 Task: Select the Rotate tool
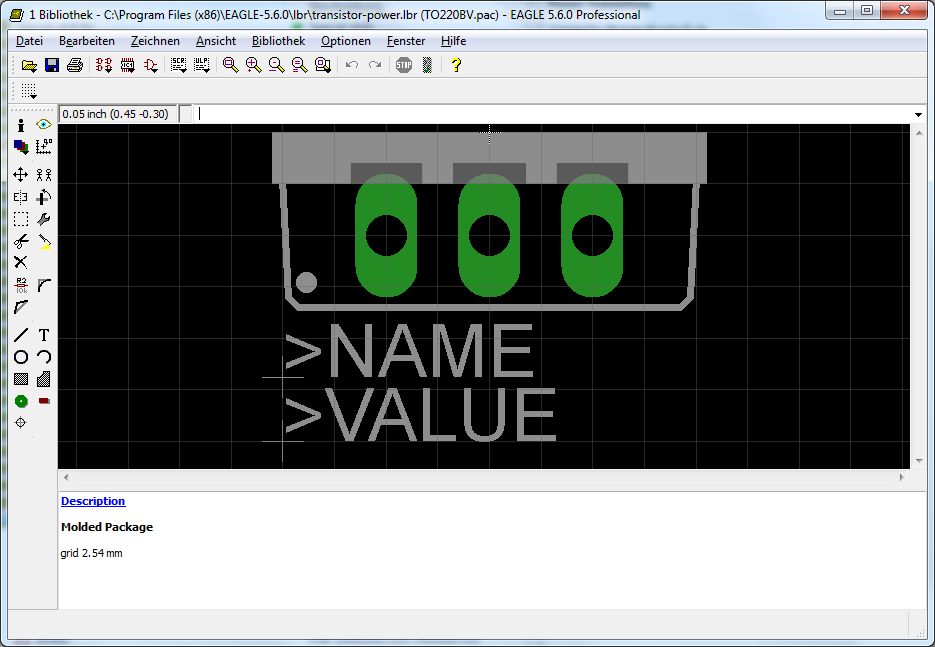tap(44, 197)
